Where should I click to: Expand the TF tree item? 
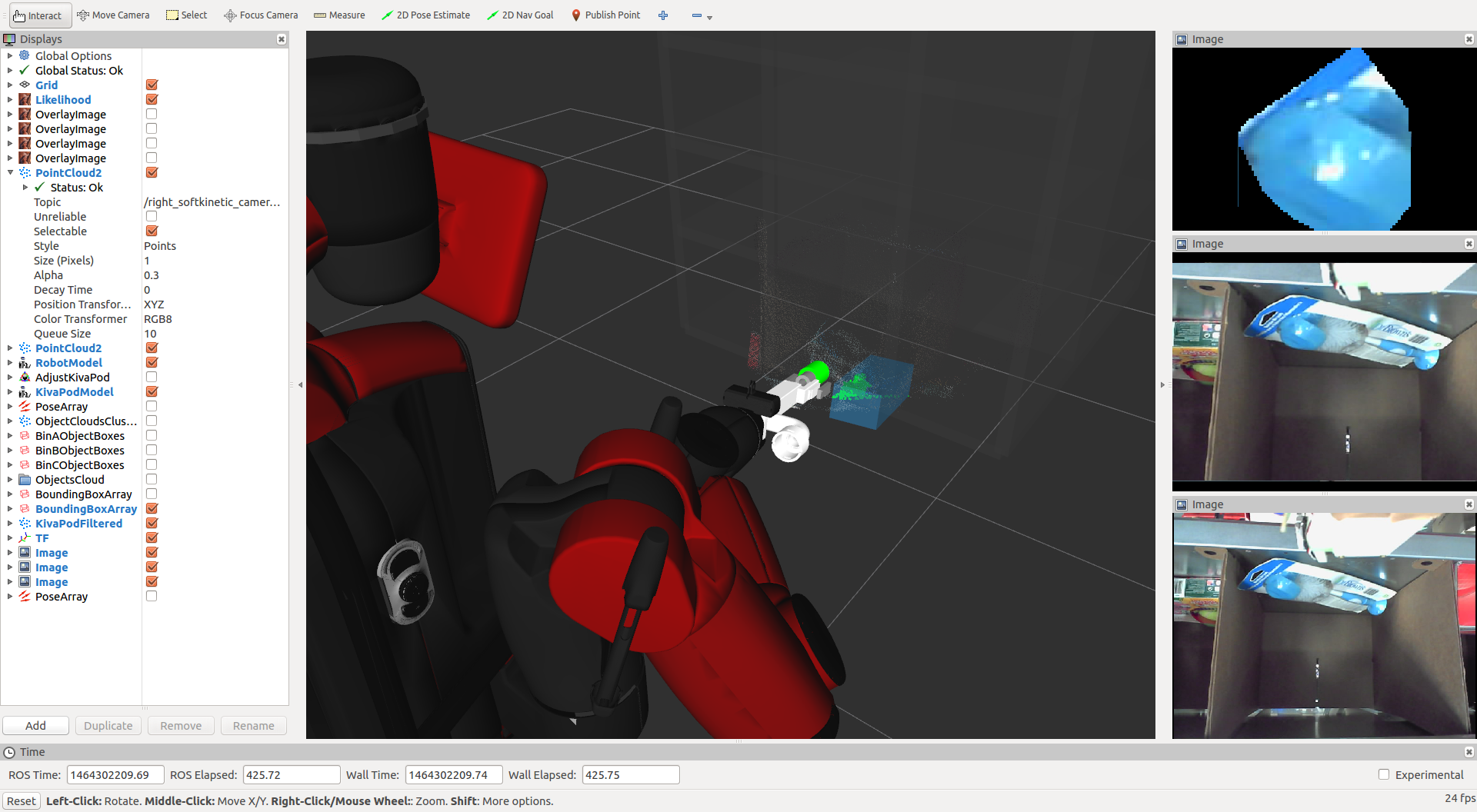10,537
